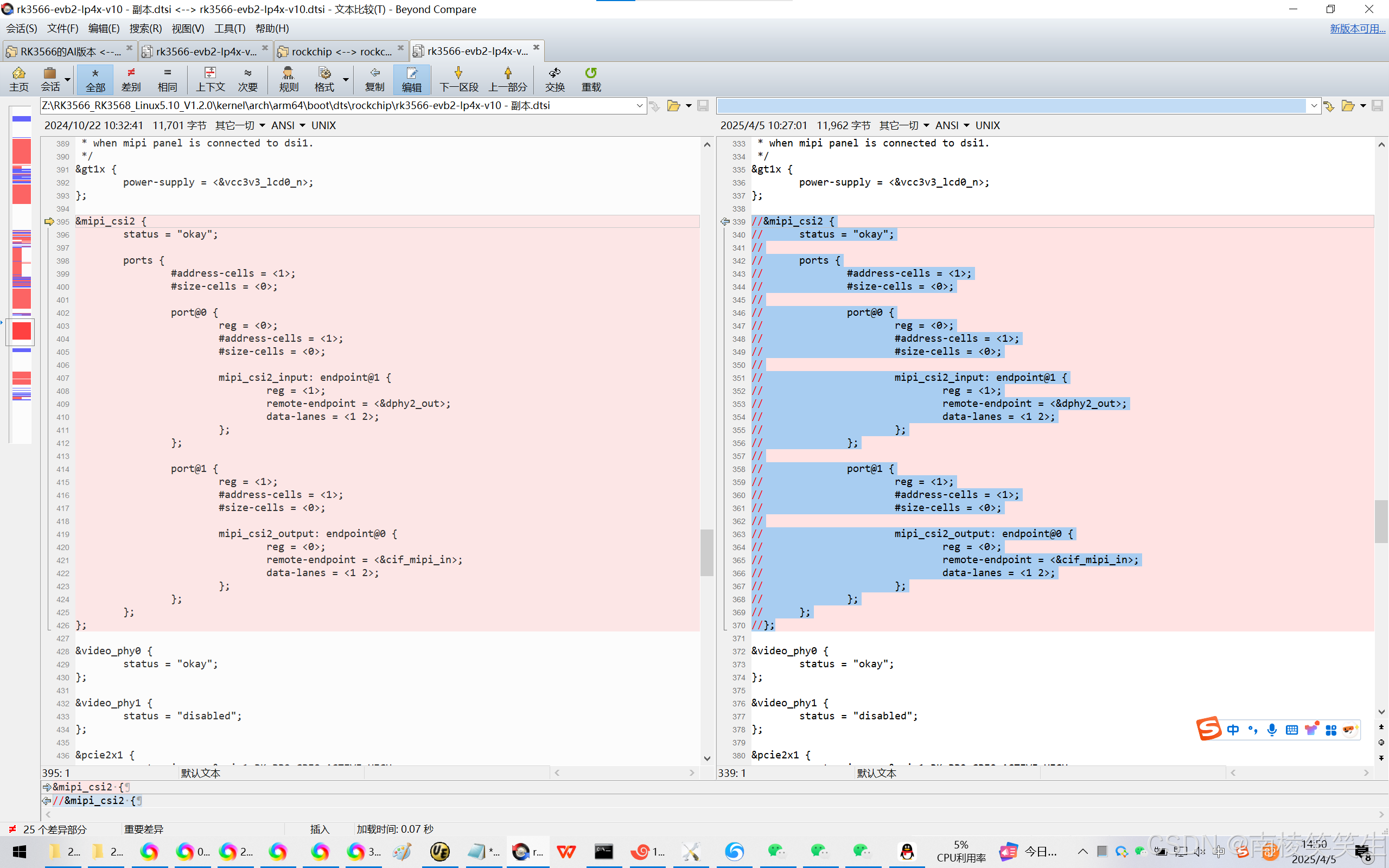1389x868 pixels.
Task: Click the Reload (重载) icon
Action: [591, 79]
